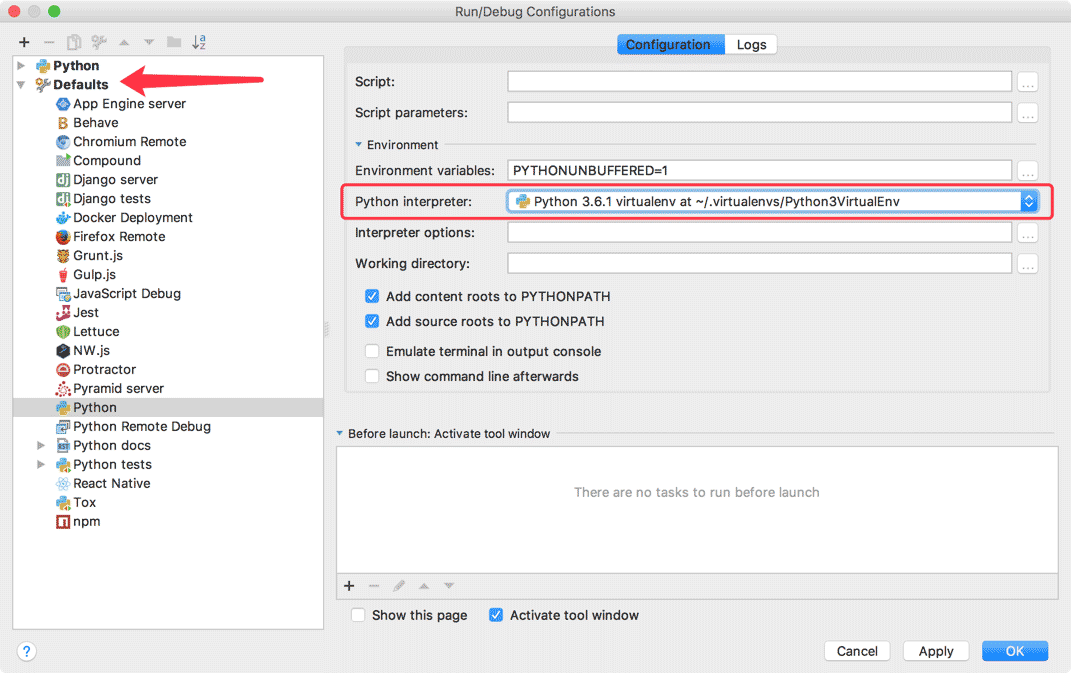Focus the Script input field
Viewport: 1071px width, 673px height.
click(x=759, y=82)
